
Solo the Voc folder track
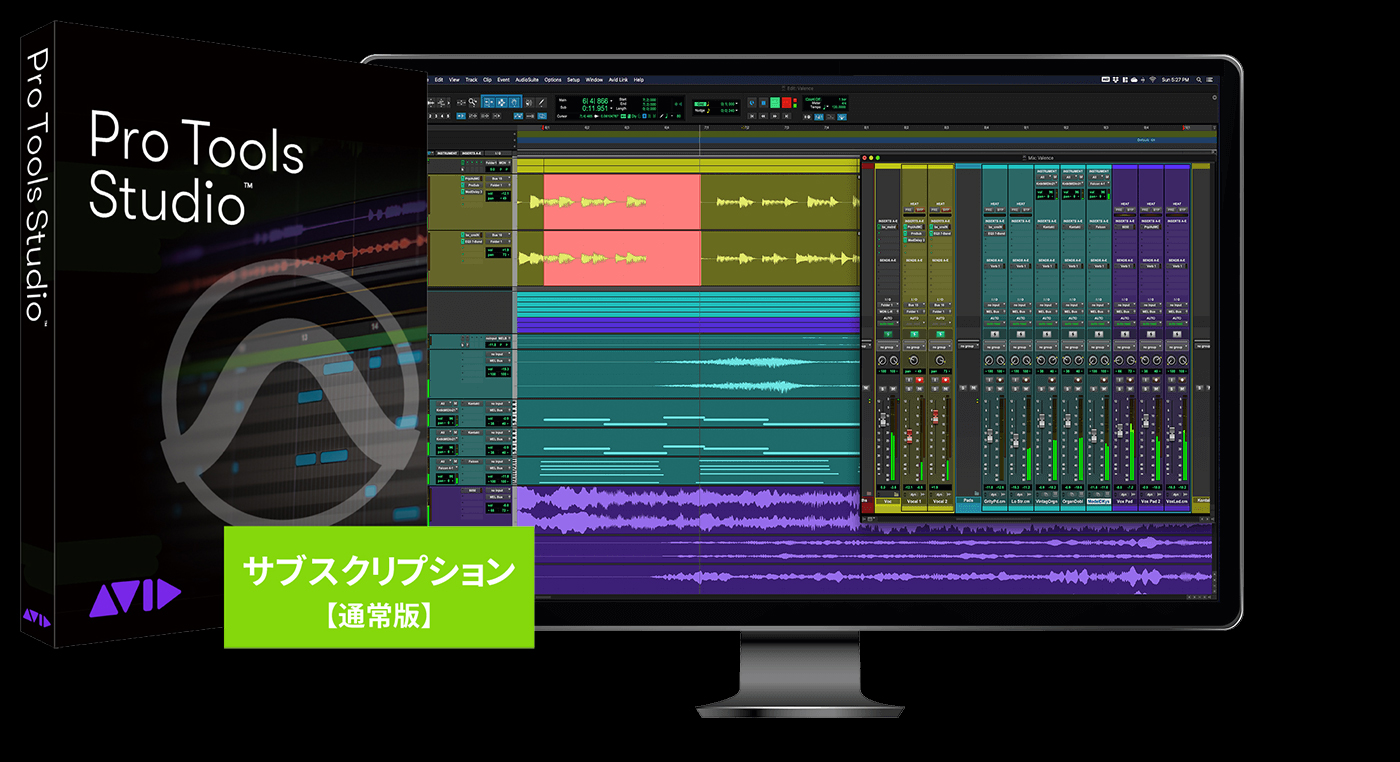tap(883, 389)
